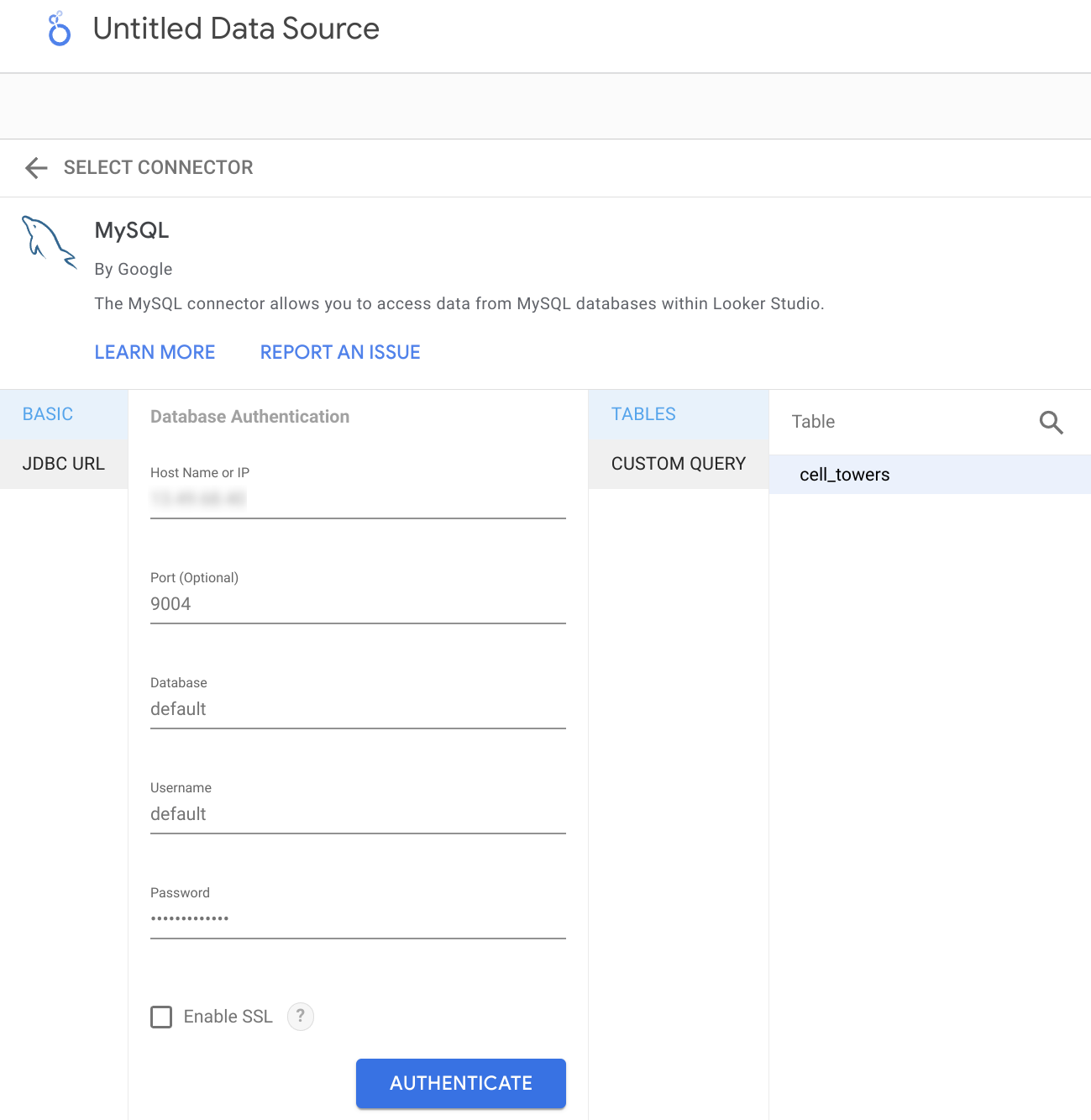Switch to the CUSTOM QUERY tab

pyautogui.click(x=678, y=463)
